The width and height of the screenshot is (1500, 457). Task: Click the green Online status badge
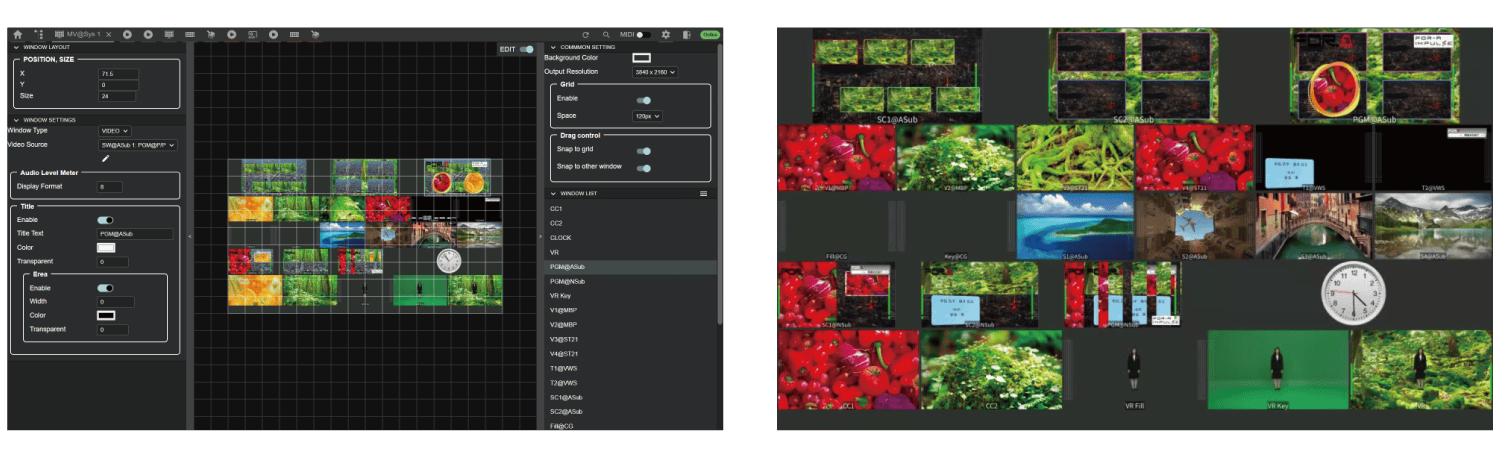click(710, 34)
